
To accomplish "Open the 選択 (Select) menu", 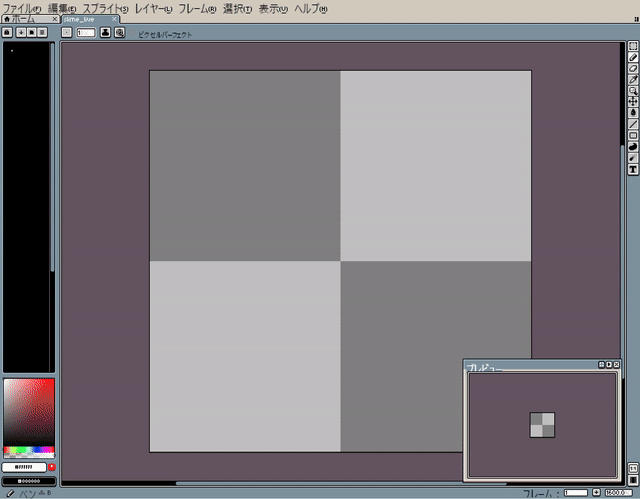I will 237,9.
